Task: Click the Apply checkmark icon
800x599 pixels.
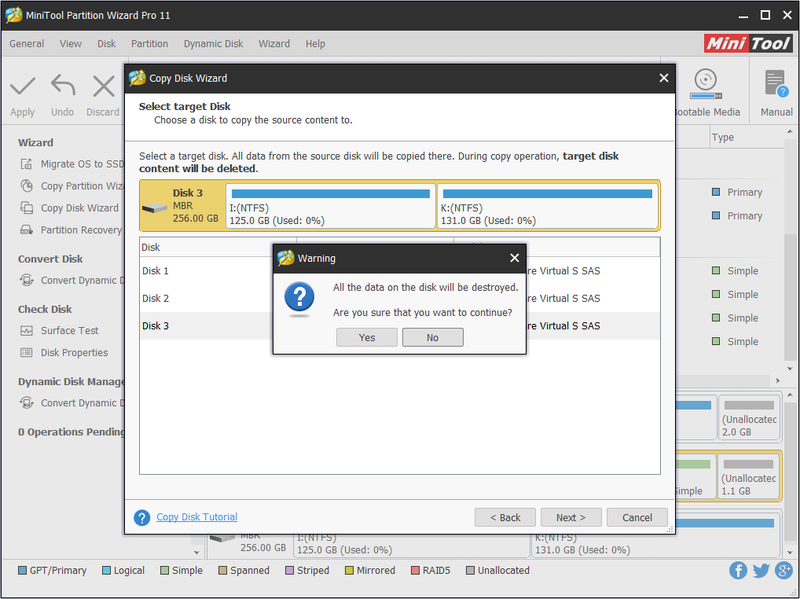Action: [x=23, y=86]
